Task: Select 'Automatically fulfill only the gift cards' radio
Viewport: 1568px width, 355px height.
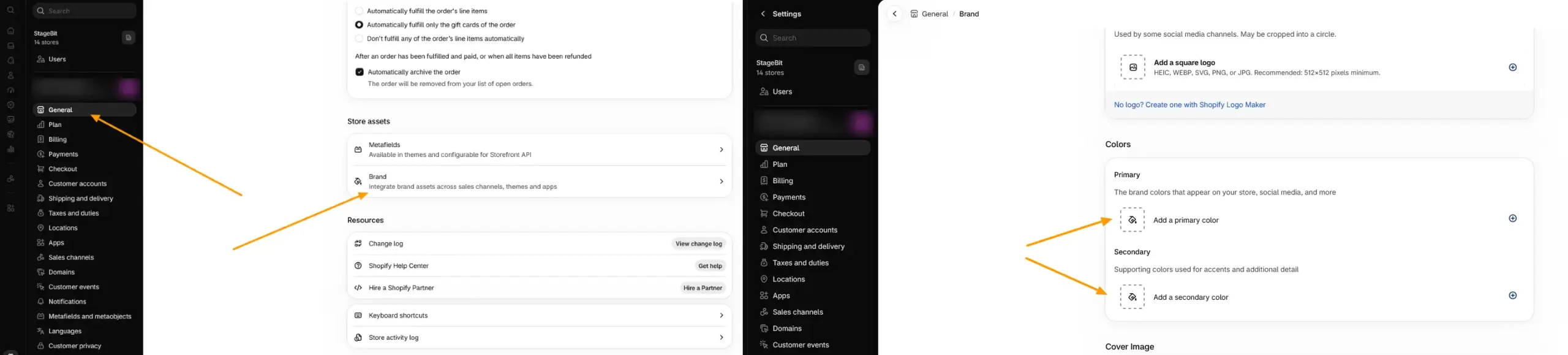Action: (359, 25)
